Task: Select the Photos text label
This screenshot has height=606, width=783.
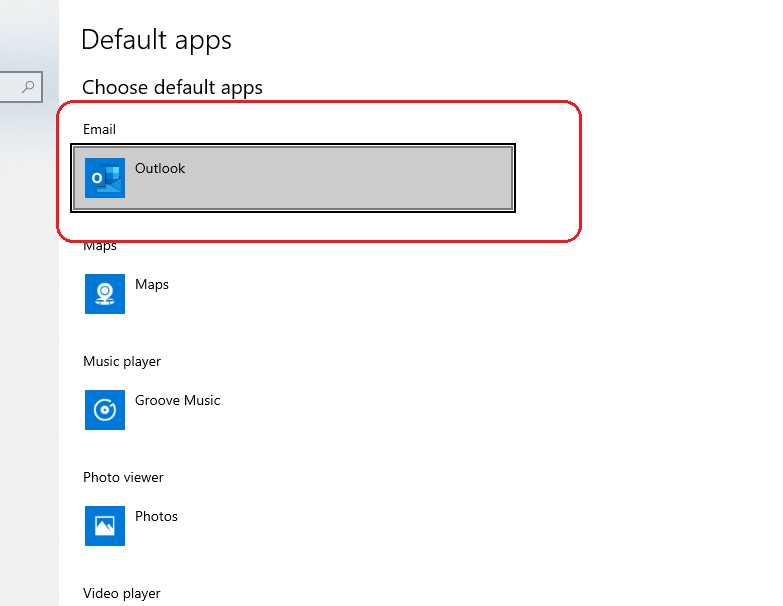Action: 156,516
